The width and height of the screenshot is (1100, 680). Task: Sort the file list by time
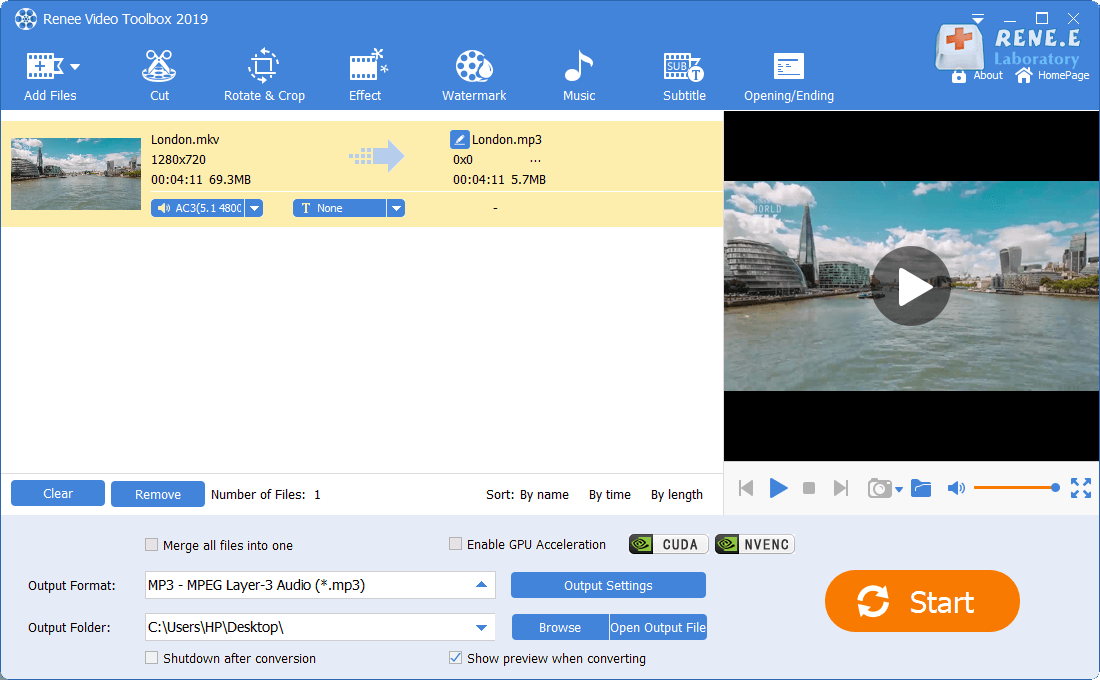[x=609, y=494]
